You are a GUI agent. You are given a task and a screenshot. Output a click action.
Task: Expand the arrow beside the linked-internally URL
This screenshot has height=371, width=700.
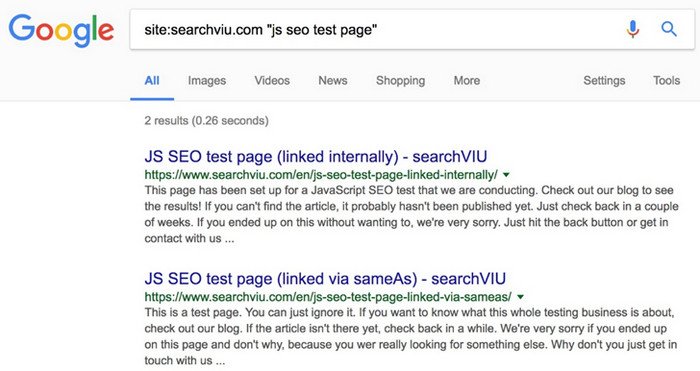tap(506, 175)
